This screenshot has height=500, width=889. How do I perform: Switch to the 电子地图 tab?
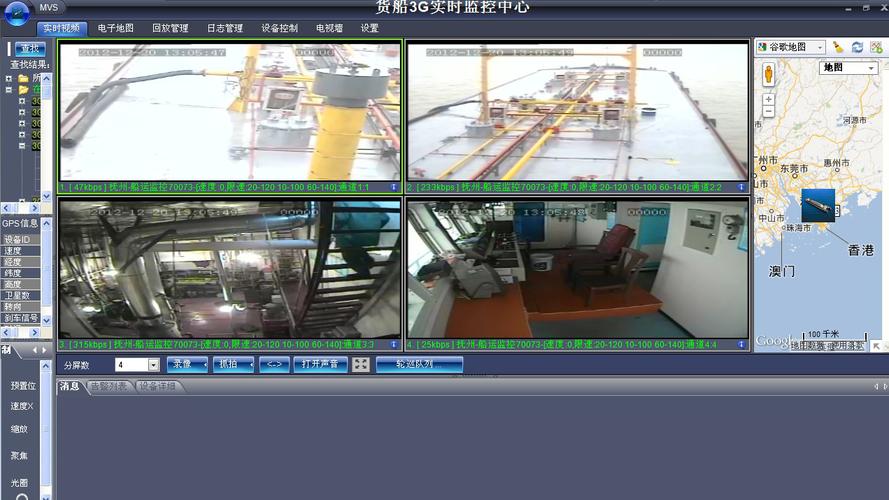coord(116,29)
